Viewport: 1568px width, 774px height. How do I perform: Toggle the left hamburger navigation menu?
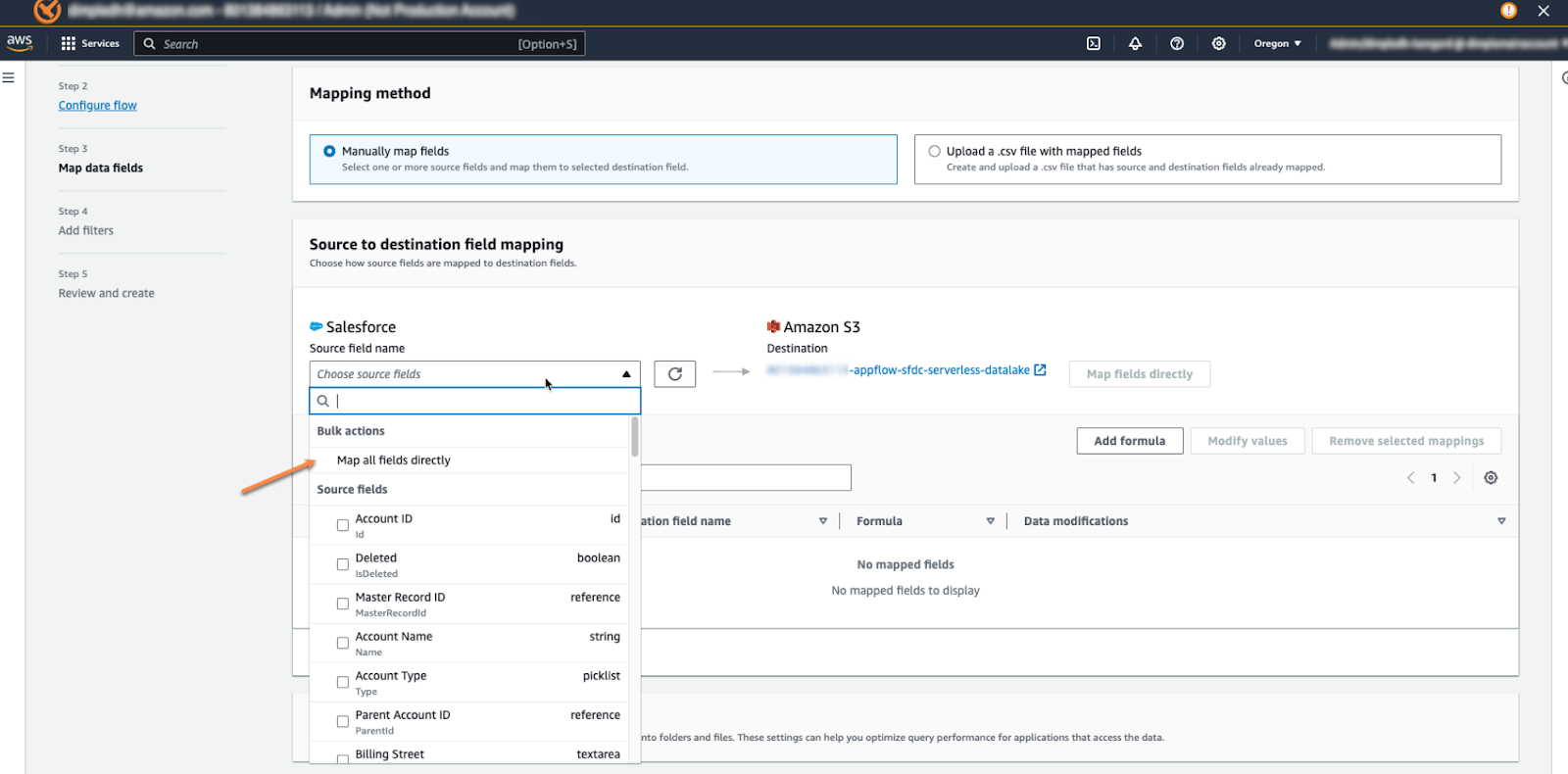[9, 77]
